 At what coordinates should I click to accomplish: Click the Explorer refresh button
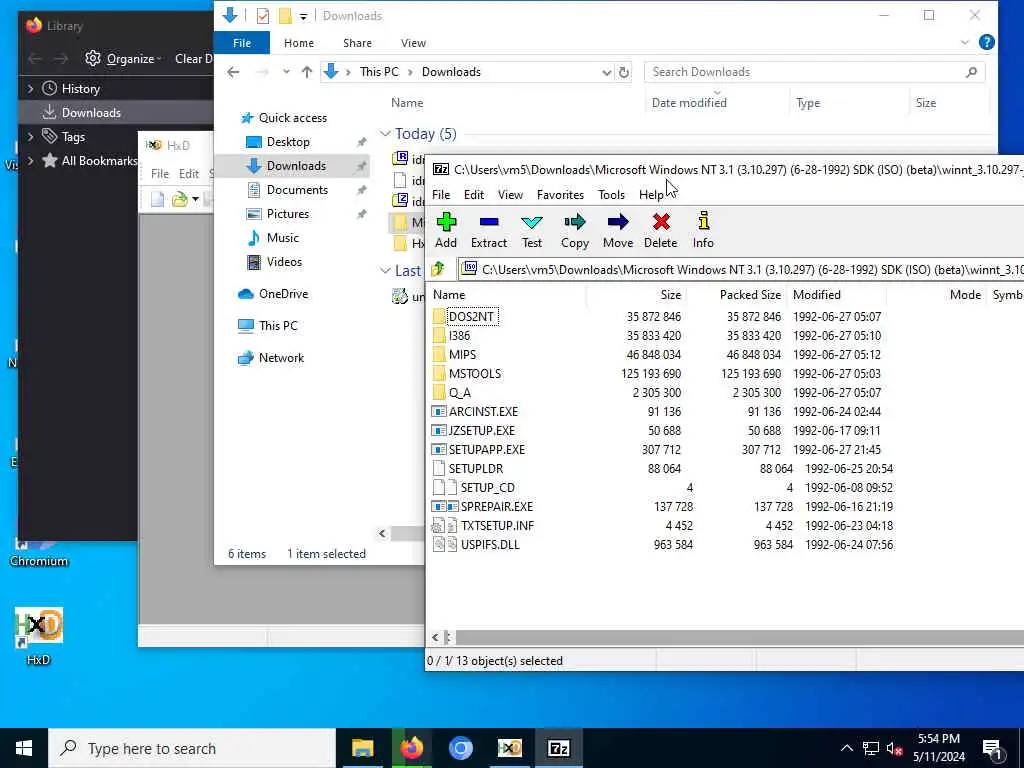tap(624, 72)
